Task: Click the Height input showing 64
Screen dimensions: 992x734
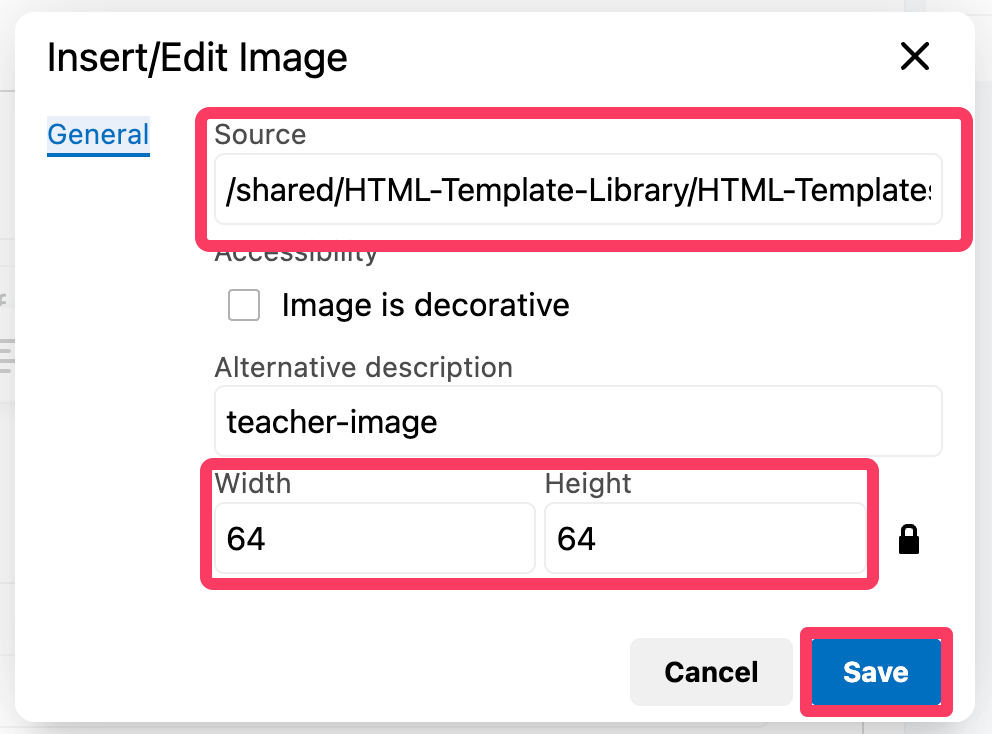Action: tap(705, 538)
